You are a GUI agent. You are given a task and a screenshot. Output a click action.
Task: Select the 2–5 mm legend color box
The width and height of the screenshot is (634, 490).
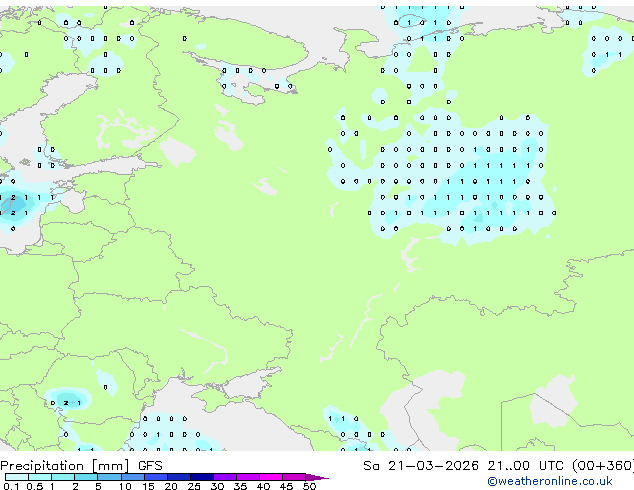pyautogui.click(x=86, y=477)
